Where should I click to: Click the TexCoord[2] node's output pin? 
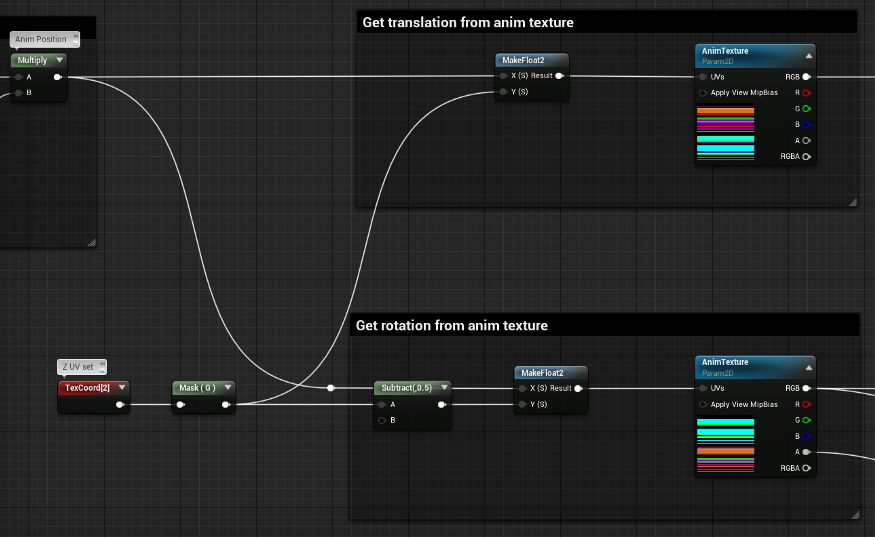[x=120, y=405]
